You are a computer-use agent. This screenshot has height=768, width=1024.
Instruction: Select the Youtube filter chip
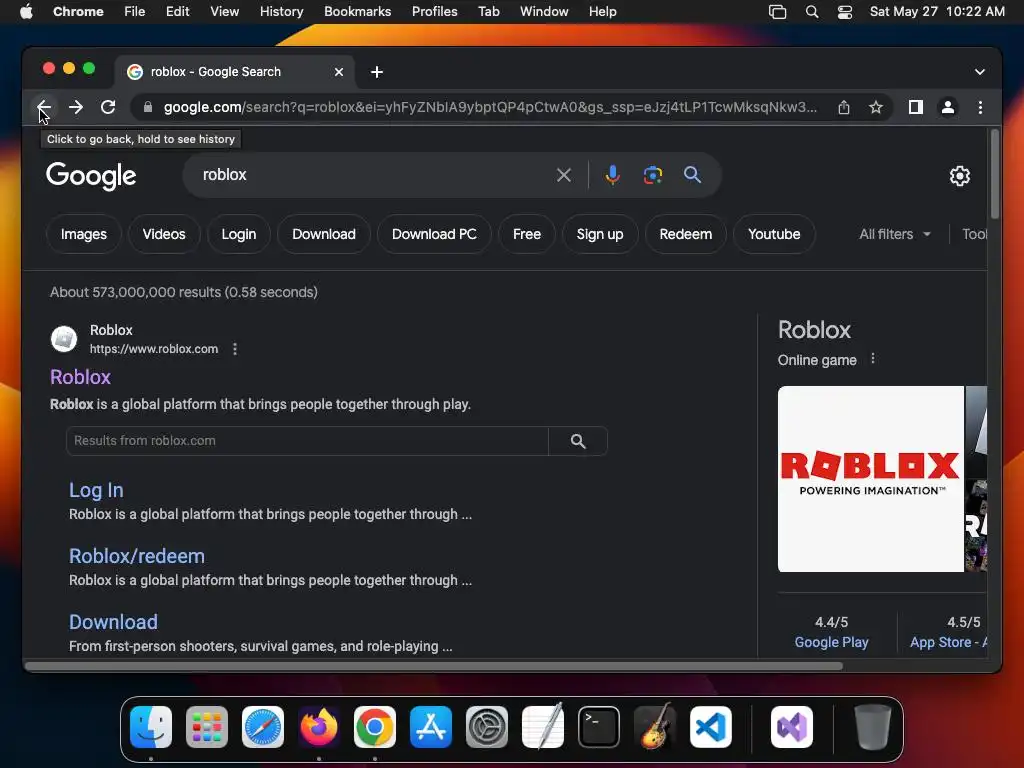tap(774, 234)
